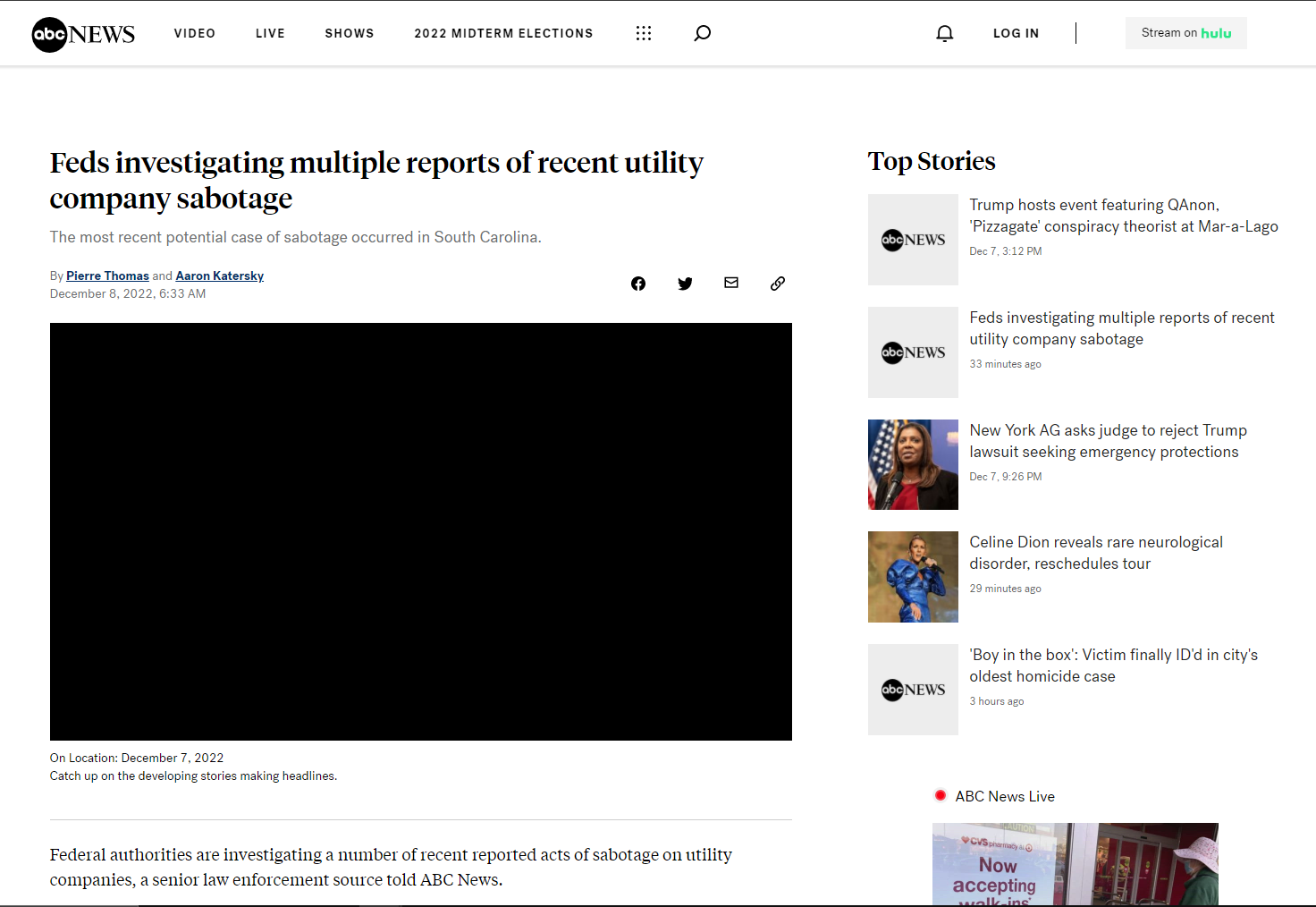Open Celine Dion neurological disorder story

(x=1096, y=553)
